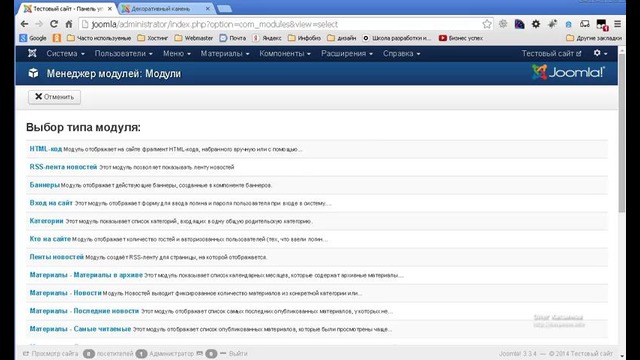Open Часто используемые bookmarks folder

[99, 38]
